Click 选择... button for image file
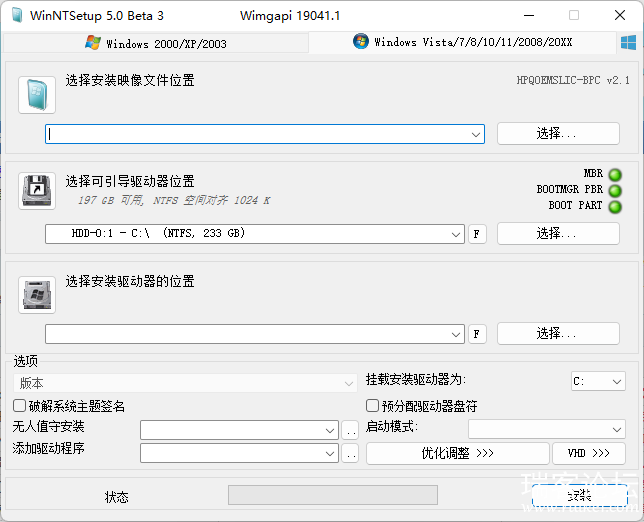Image resolution: width=644 pixels, height=522 pixels. [x=558, y=133]
